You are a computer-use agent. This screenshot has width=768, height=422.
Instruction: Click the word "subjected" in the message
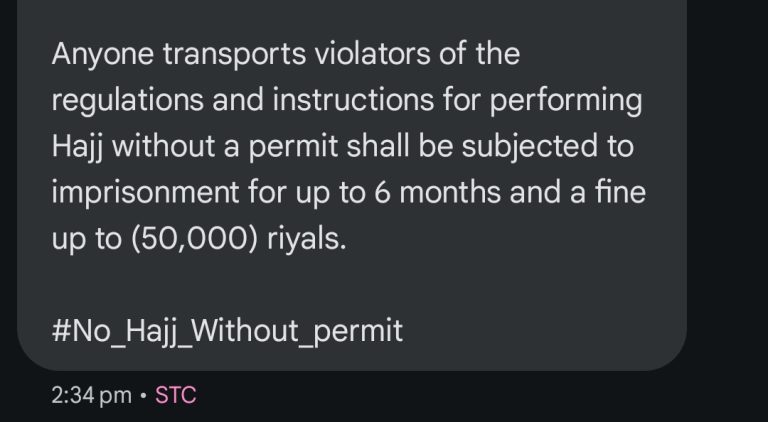(529, 147)
